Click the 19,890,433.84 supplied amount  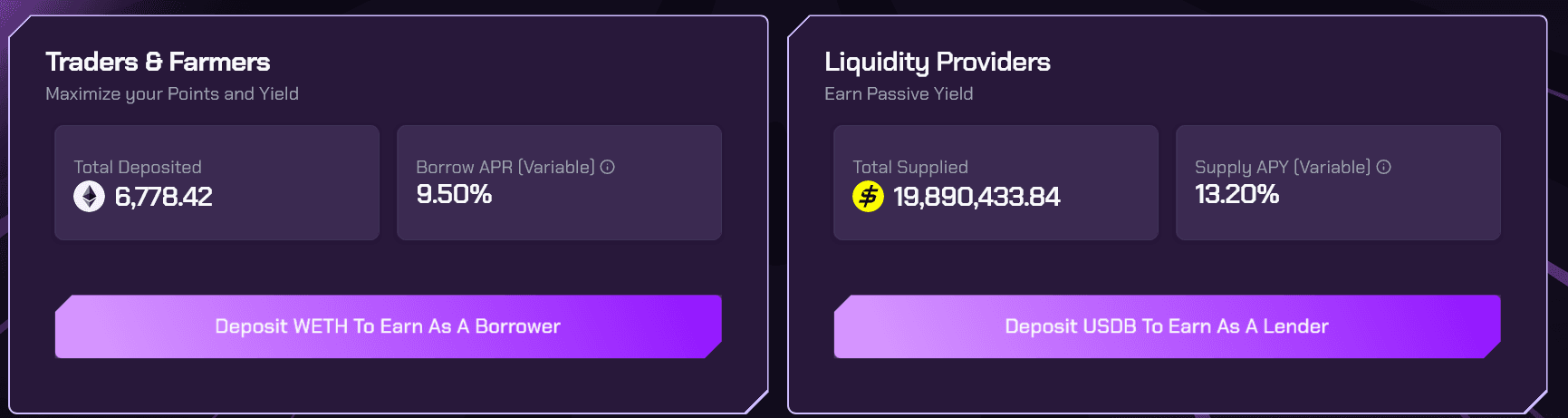tap(976, 197)
